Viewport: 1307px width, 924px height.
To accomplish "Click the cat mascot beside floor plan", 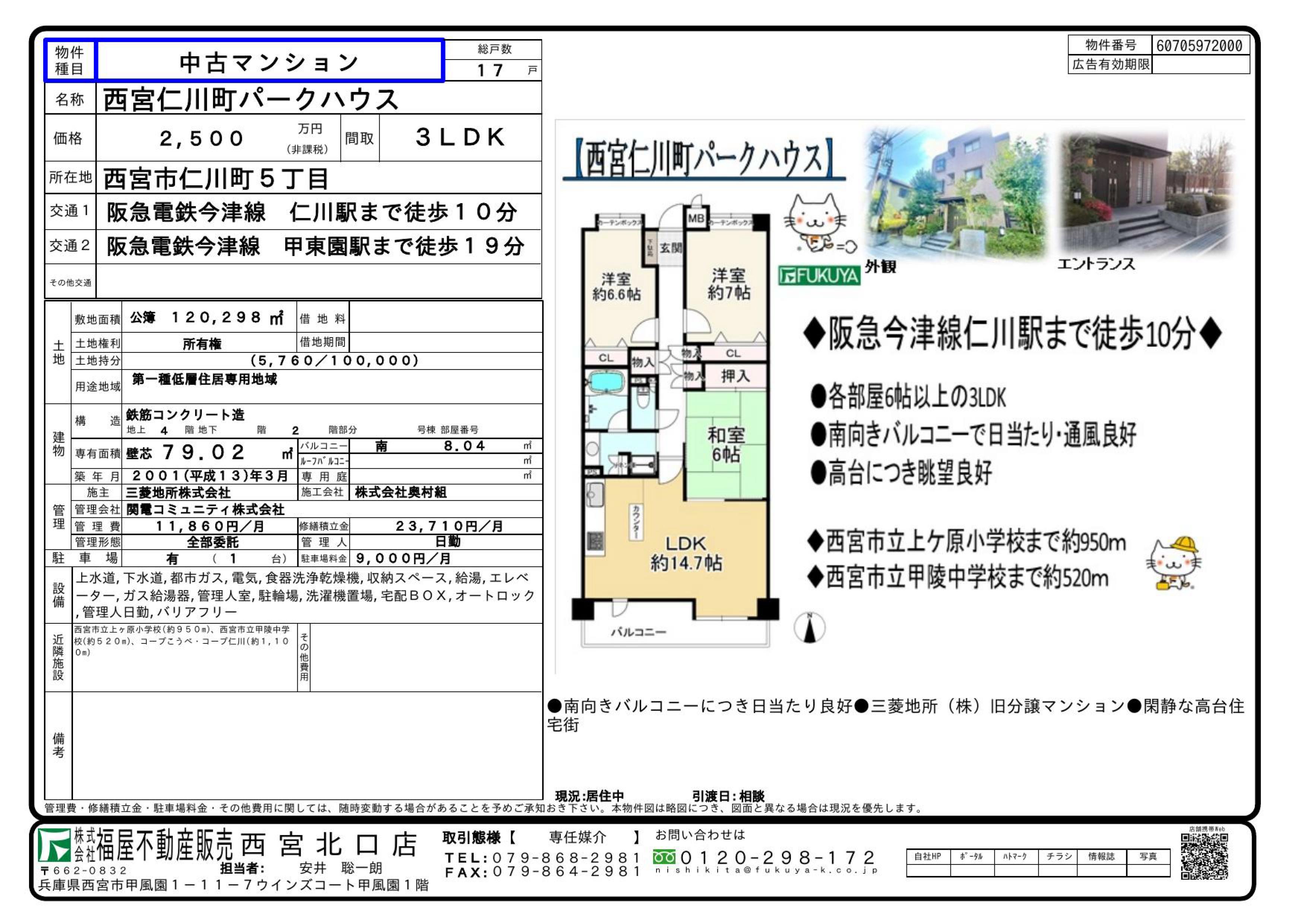I will pyautogui.click(x=816, y=224).
